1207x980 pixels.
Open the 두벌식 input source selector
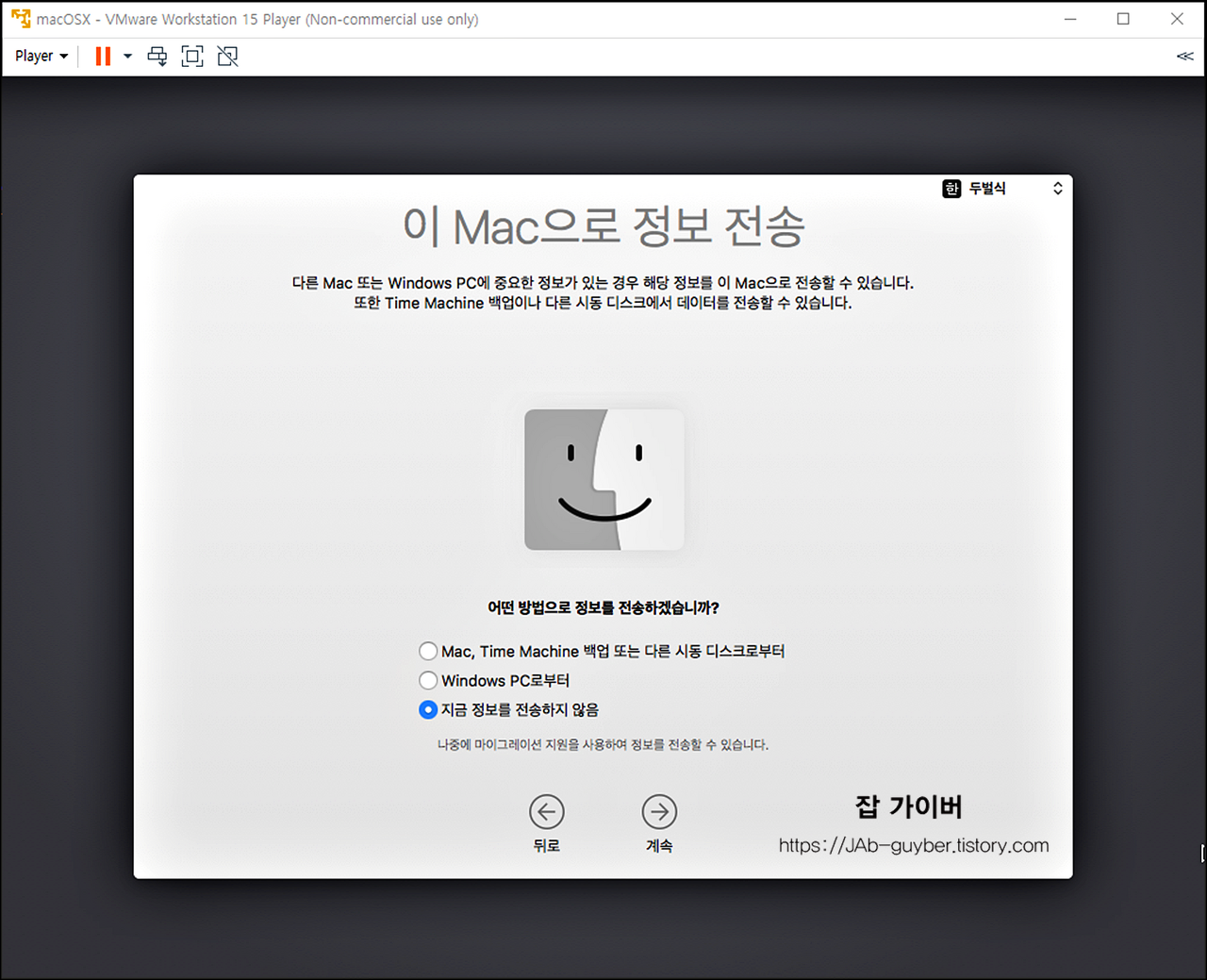[1003, 189]
